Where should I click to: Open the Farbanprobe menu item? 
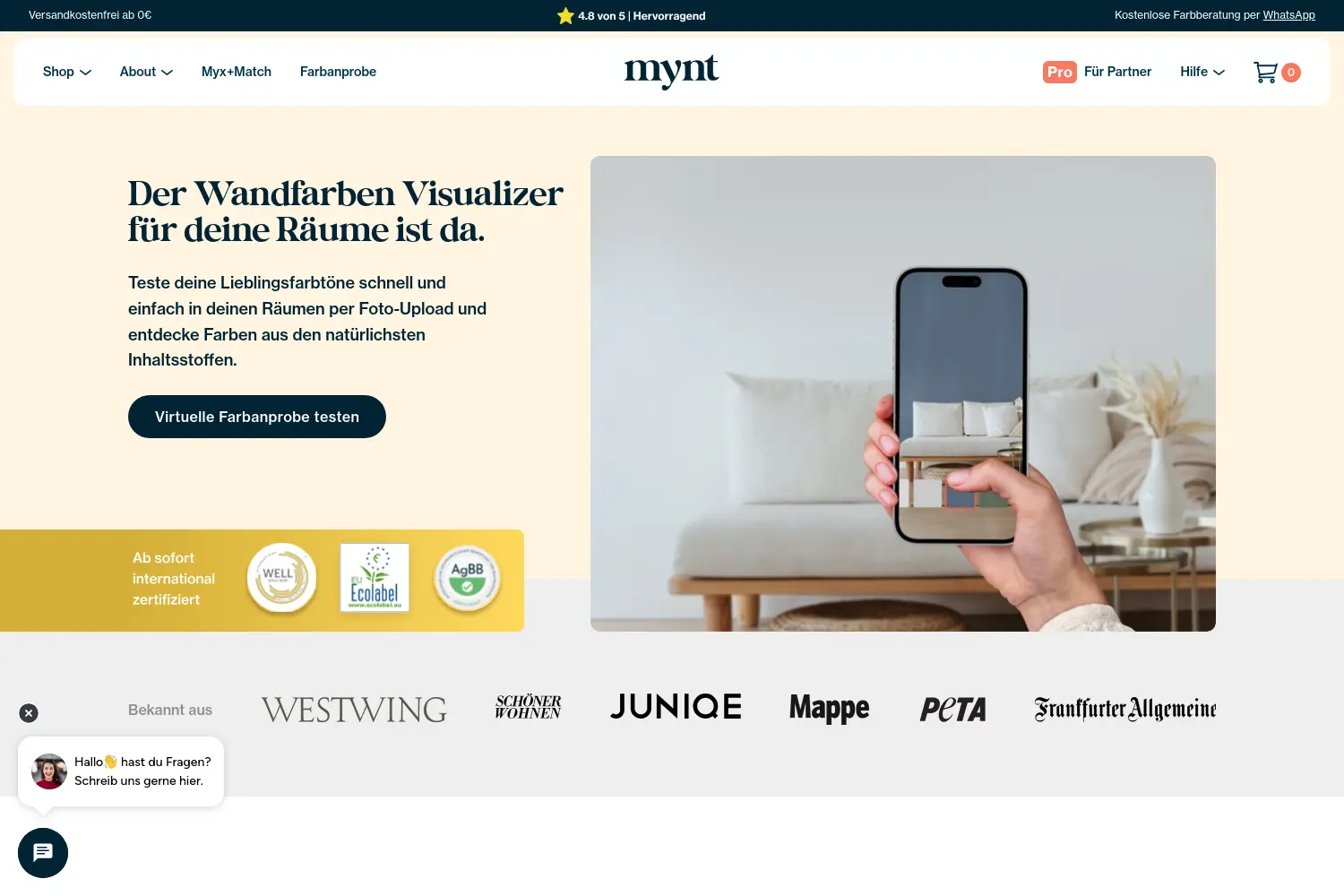338,72
